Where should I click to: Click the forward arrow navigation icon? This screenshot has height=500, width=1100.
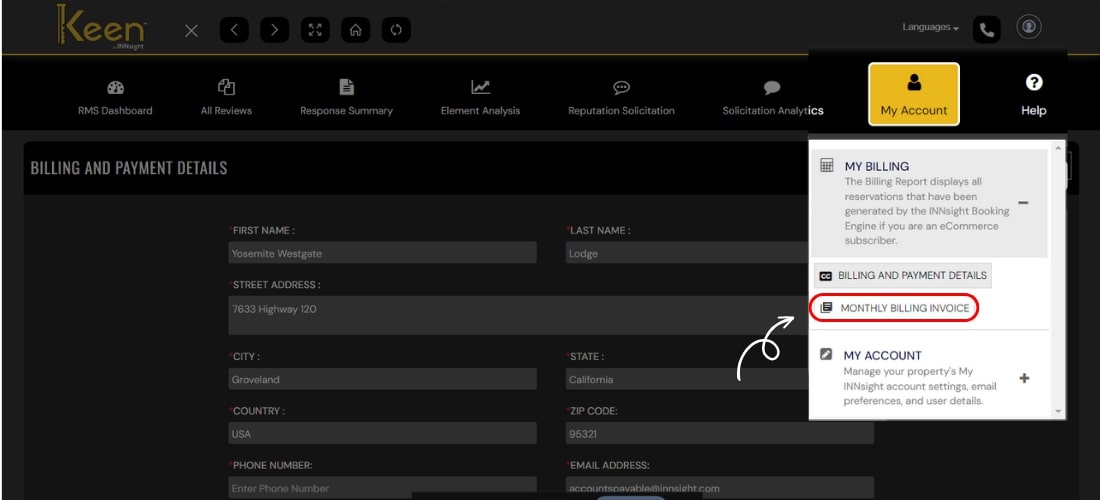click(x=274, y=30)
